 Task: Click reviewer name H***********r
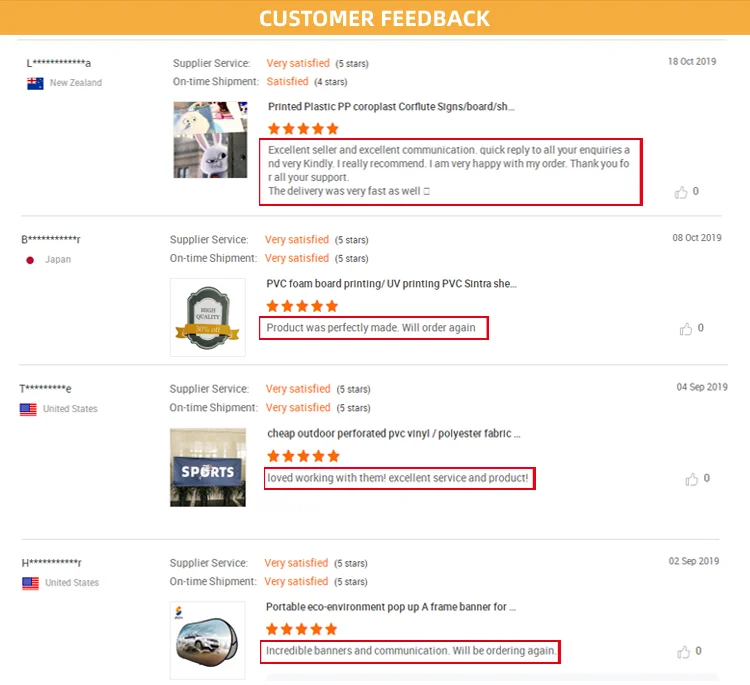52,563
